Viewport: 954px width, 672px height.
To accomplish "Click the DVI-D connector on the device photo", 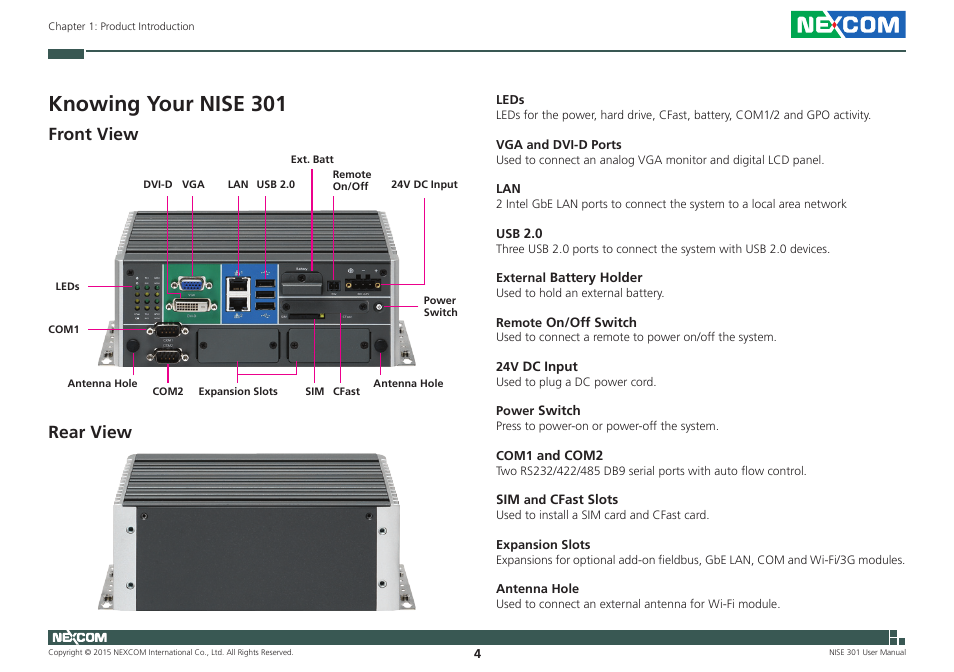I will 192,305.
